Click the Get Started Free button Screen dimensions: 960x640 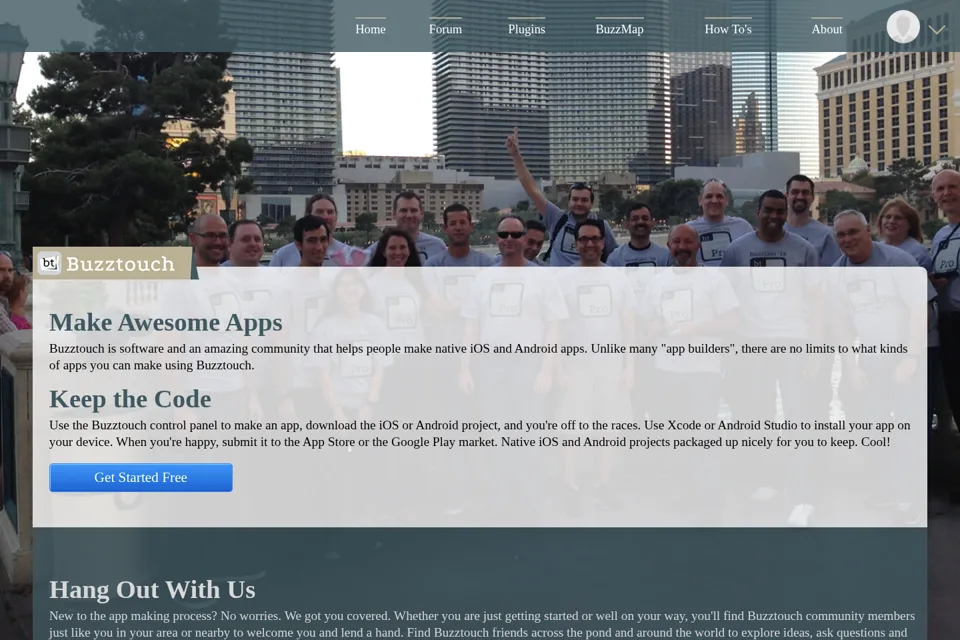141,478
